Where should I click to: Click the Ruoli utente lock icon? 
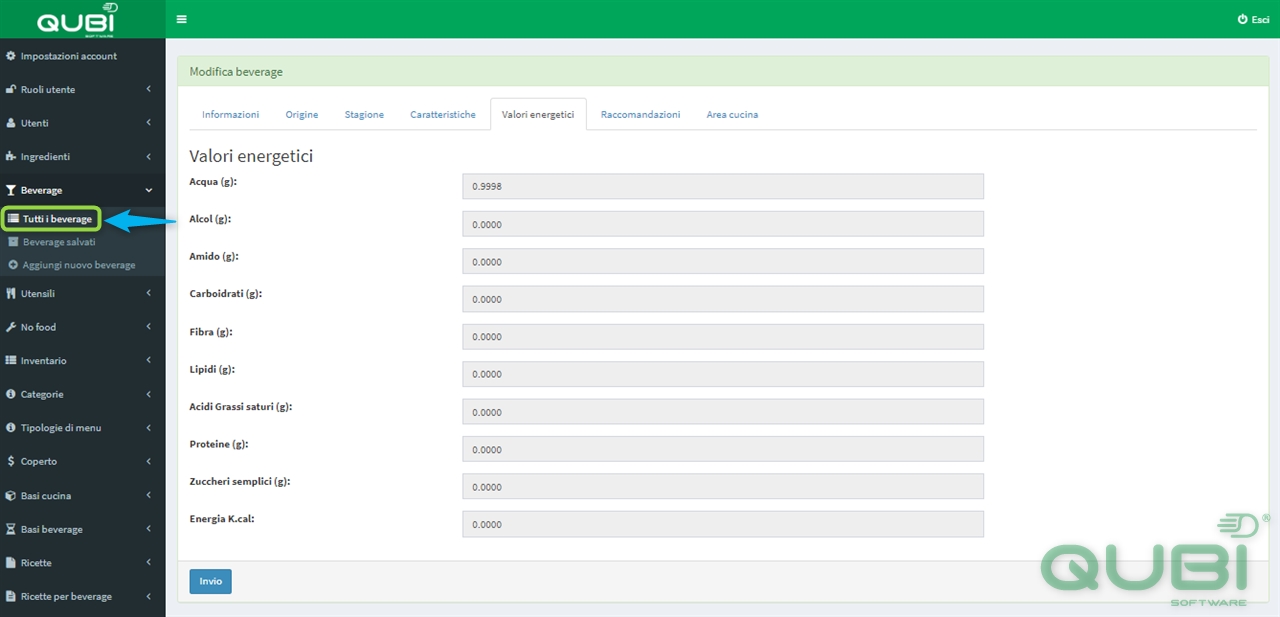(x=11, y=90)
